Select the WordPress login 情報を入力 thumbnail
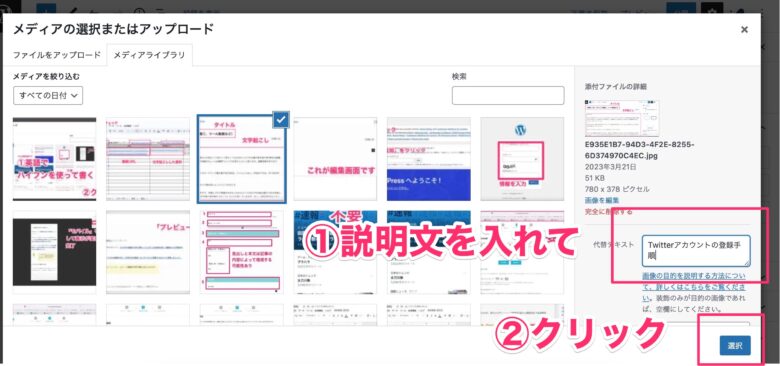 pos(522,159)
